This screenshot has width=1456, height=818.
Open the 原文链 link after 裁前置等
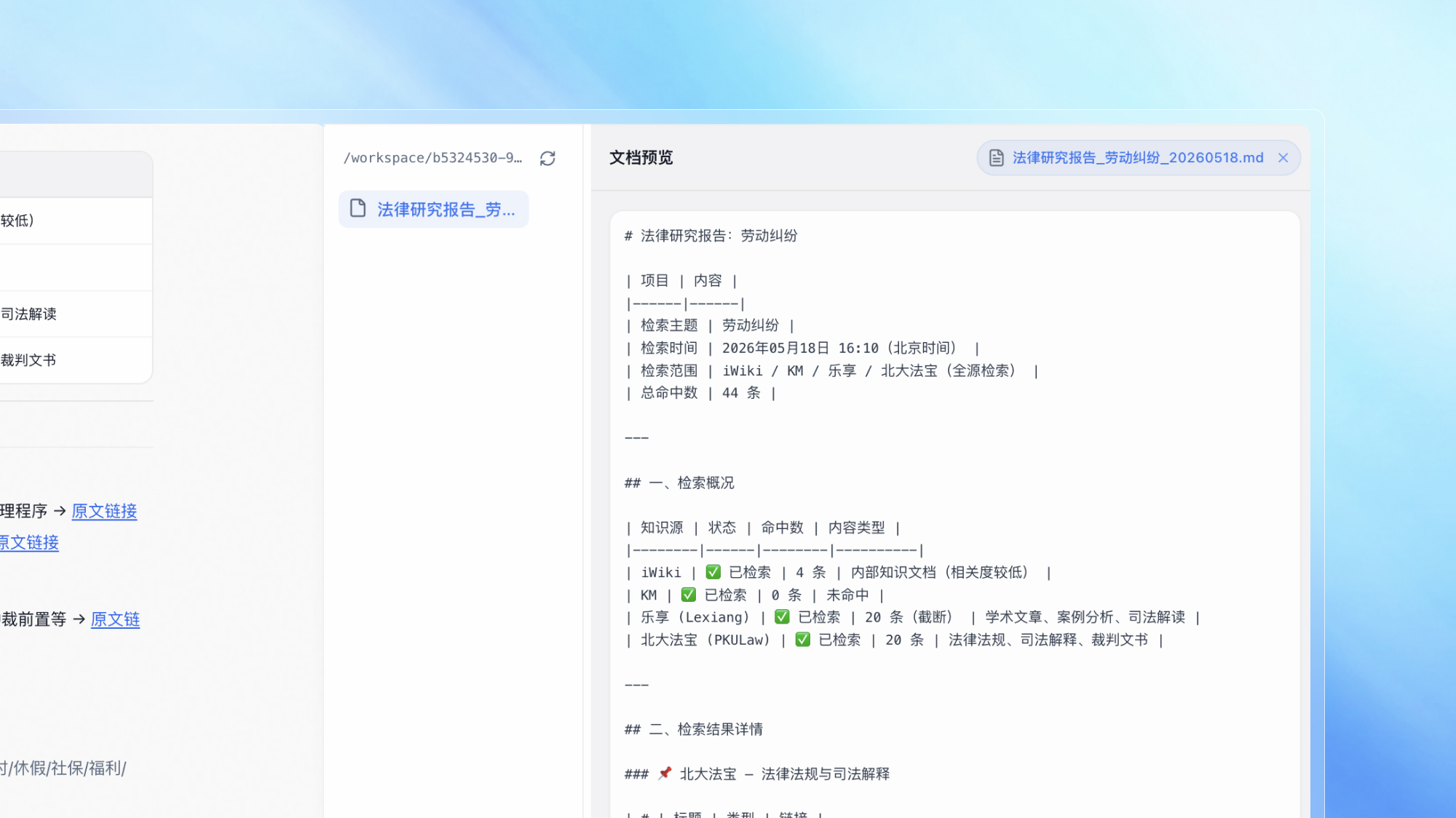point(115,619)
